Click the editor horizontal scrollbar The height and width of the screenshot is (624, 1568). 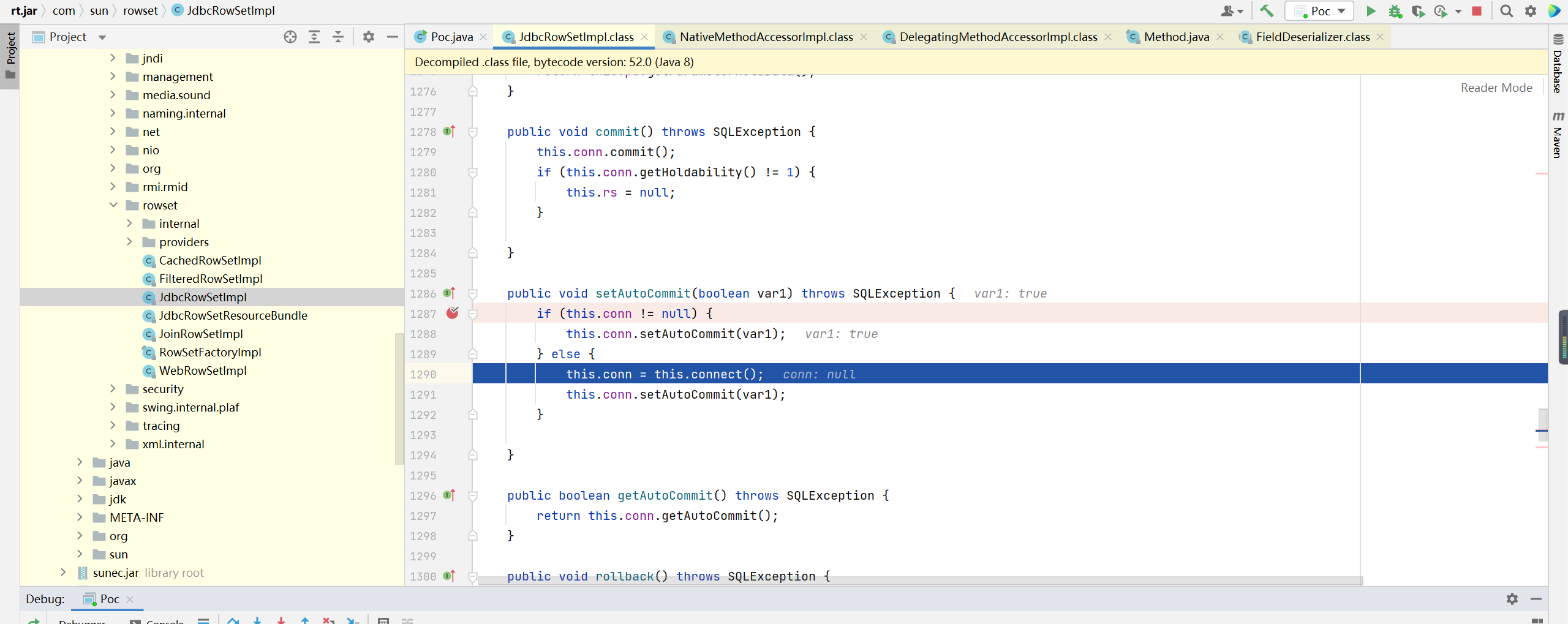coord(919,581)
